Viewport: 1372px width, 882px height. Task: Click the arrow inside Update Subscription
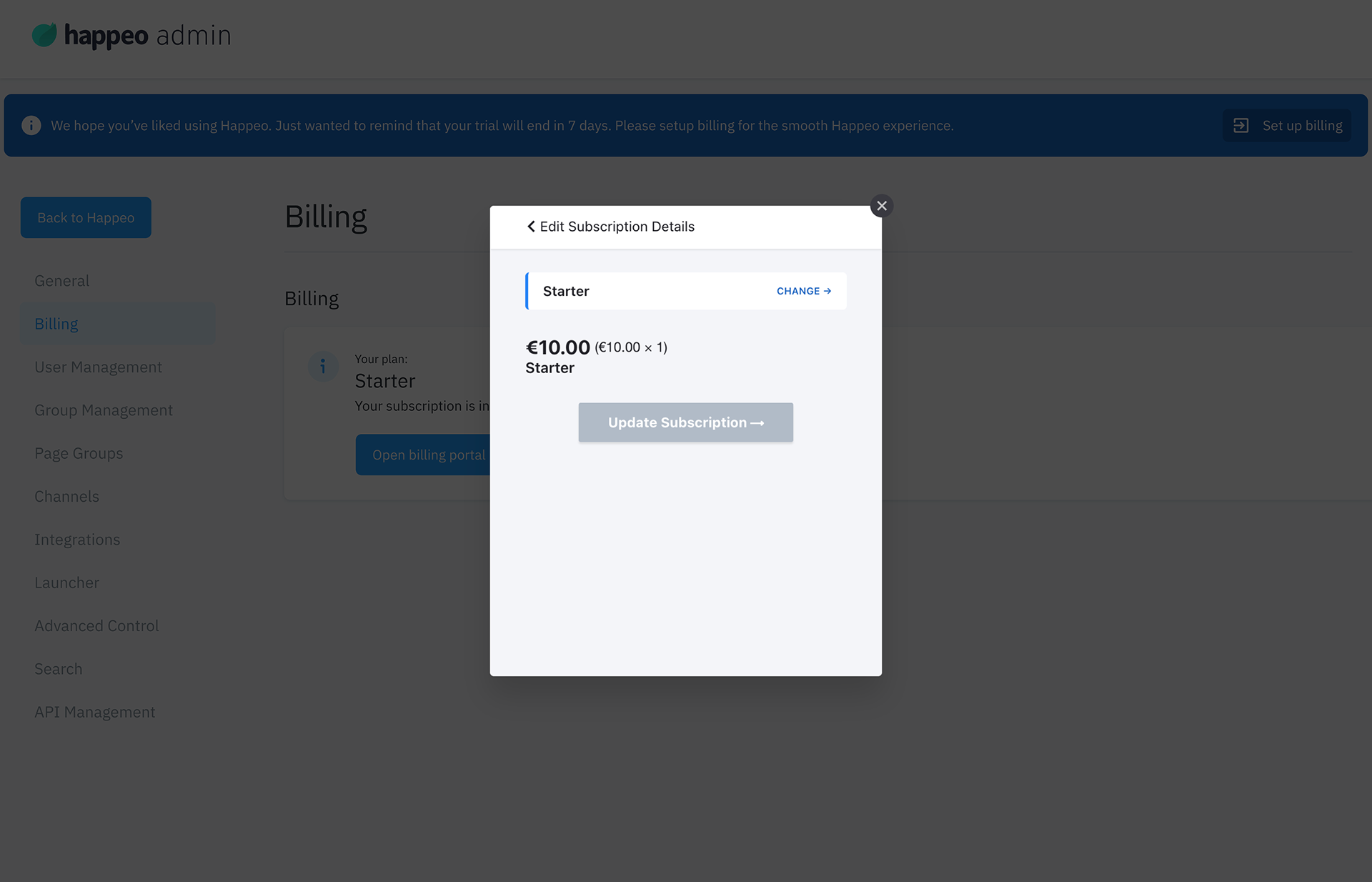tap(757, 422)
